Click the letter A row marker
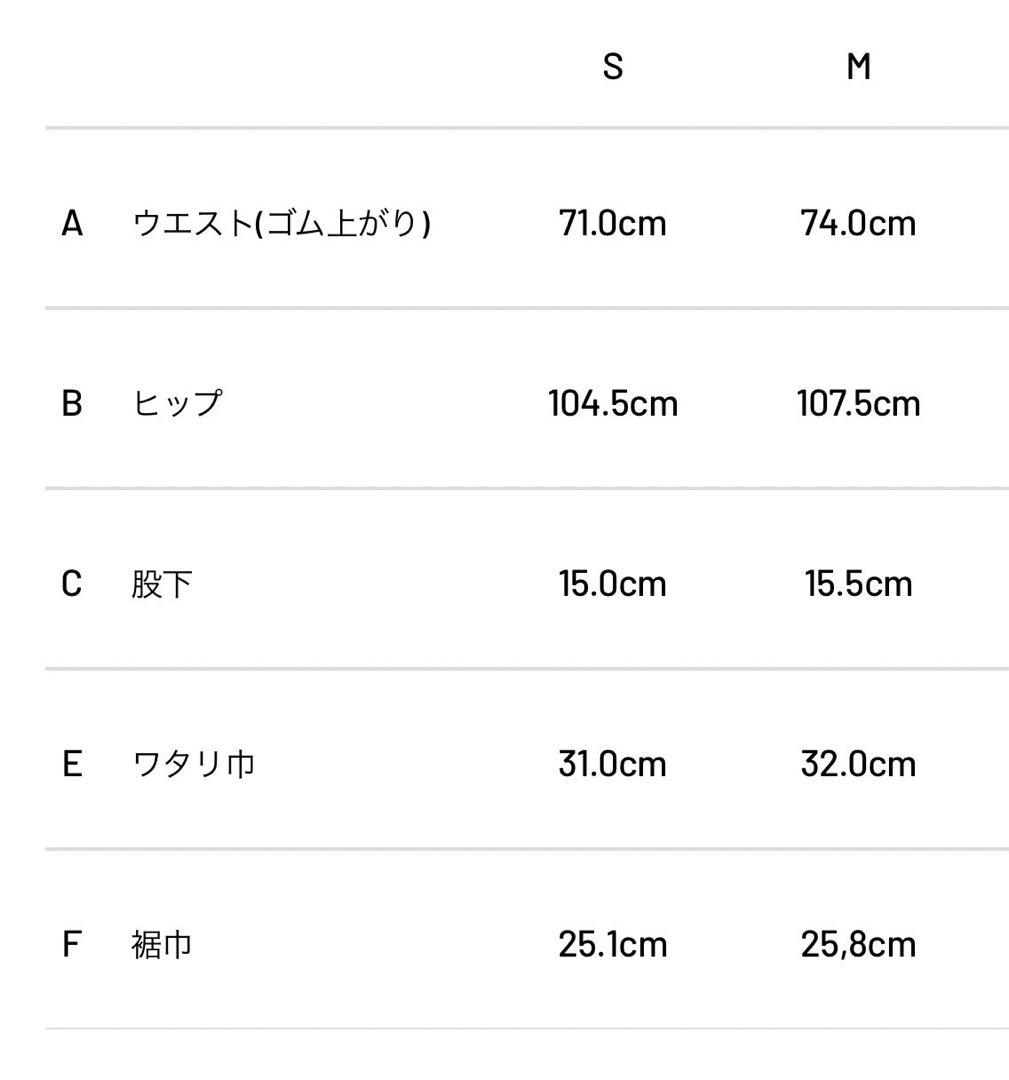Viewport: 1009px width, 1080px height. coord(72,223)
